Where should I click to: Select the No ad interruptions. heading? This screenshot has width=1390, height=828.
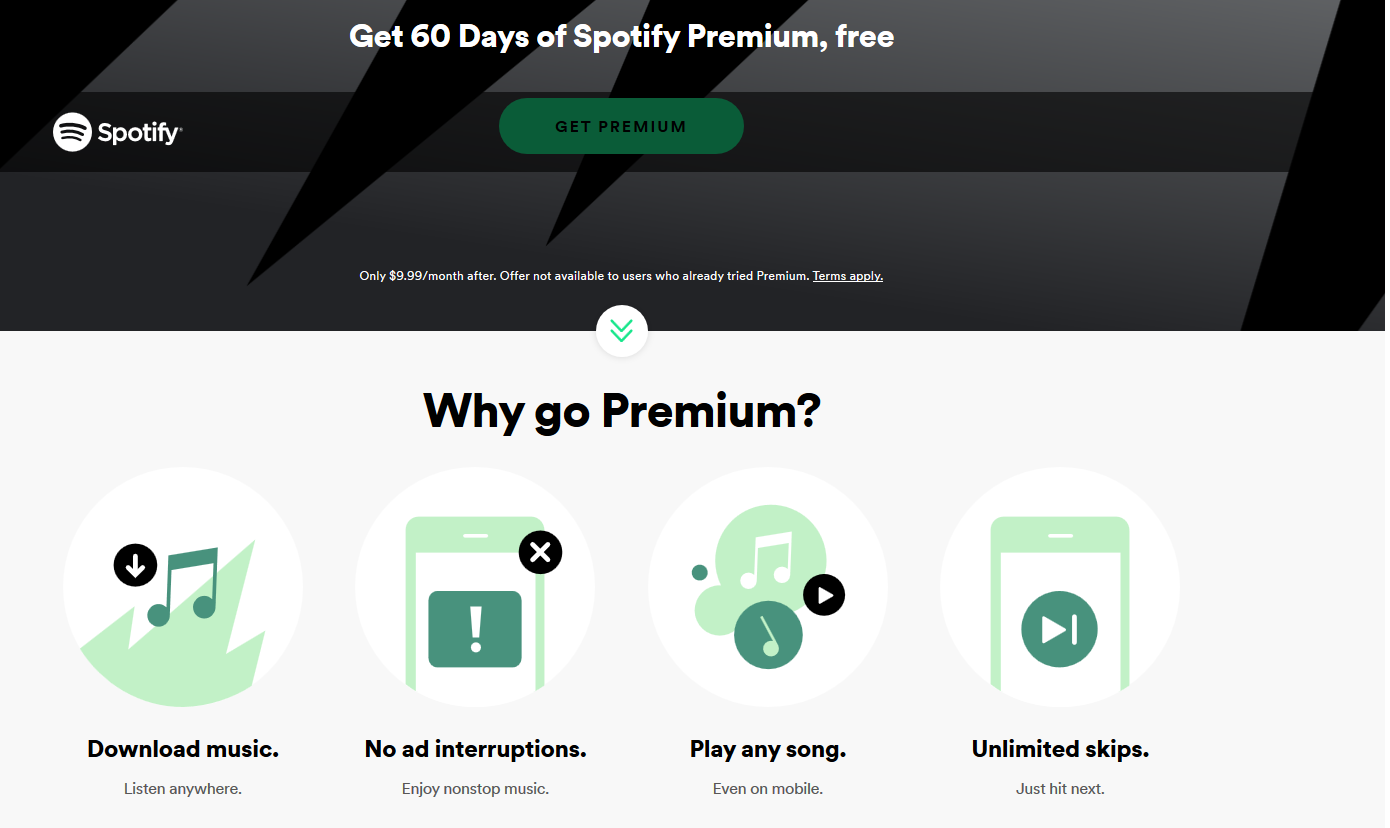(475, 749)
